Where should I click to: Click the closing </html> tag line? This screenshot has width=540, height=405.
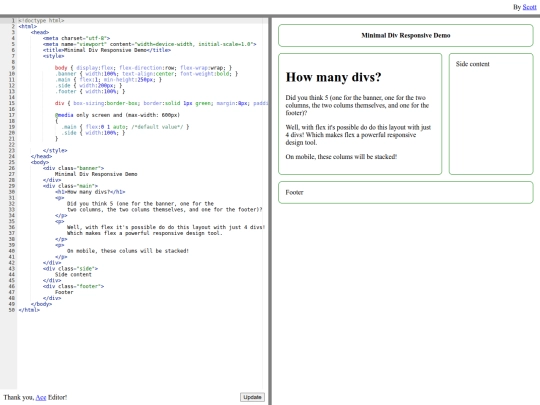tap(29, 310)
